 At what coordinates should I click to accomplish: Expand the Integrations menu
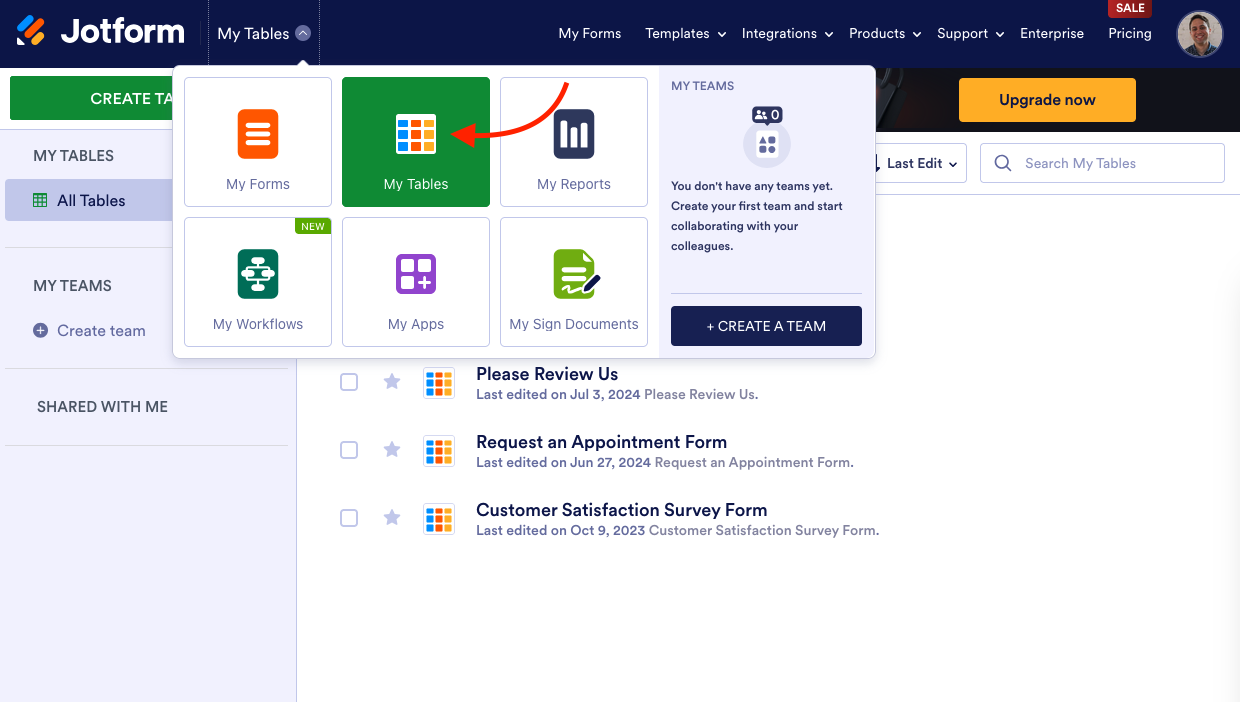point(787,33)
